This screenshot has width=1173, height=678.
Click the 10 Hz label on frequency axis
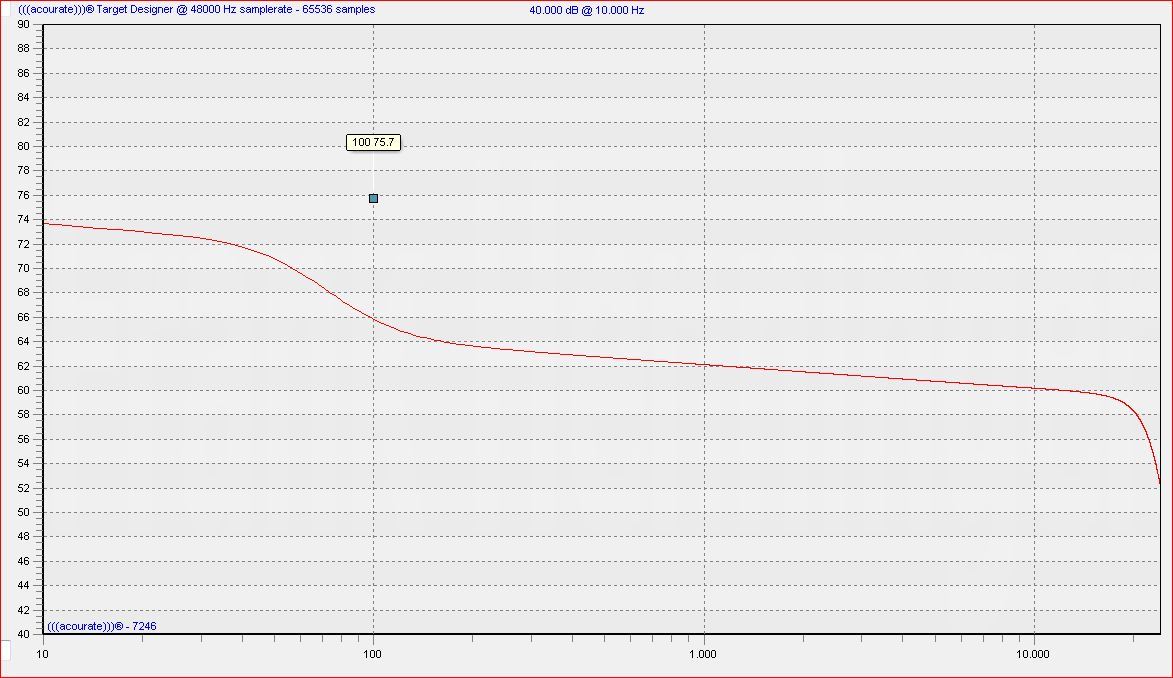42,654
